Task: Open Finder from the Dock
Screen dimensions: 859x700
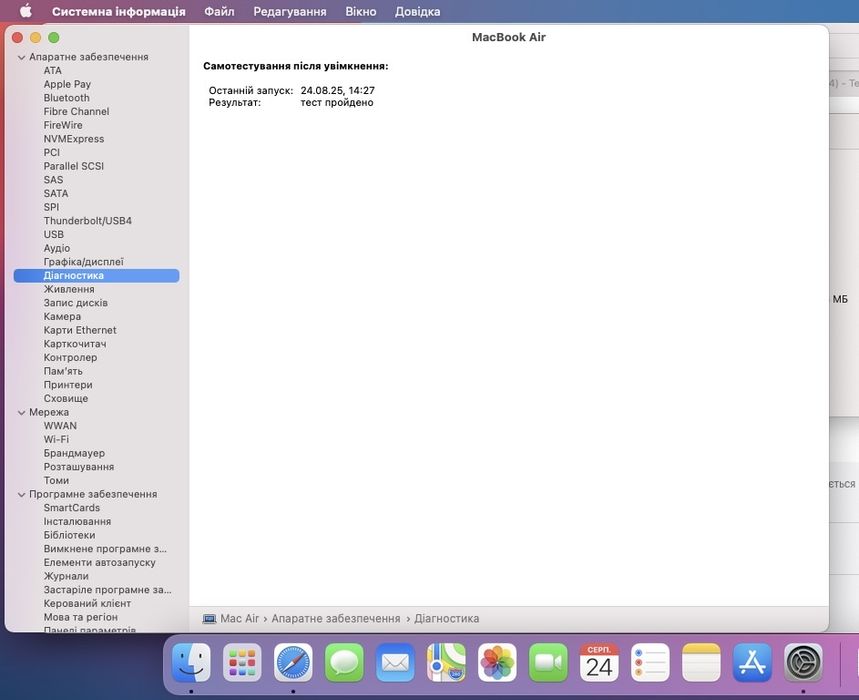Action: point(191,663)
